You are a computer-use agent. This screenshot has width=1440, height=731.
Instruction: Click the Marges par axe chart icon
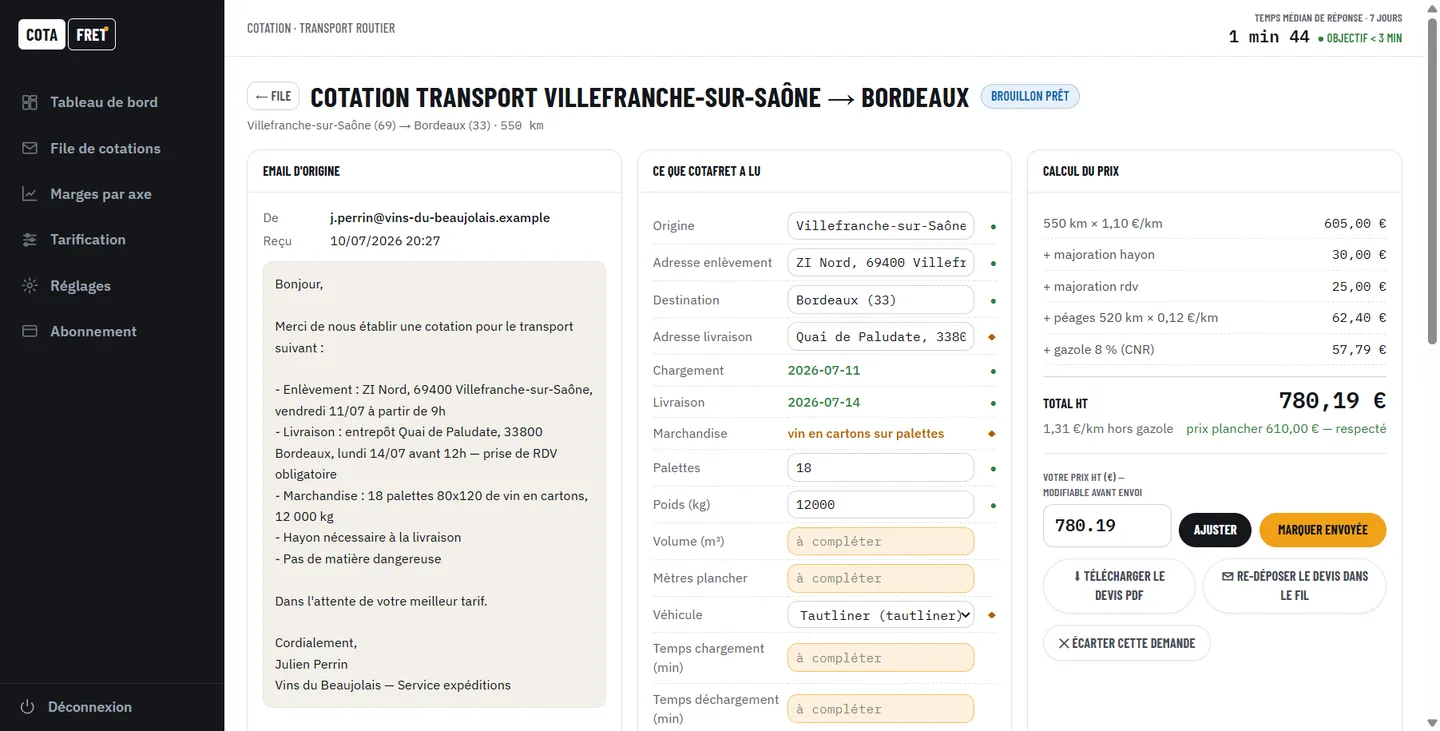click(30, 194)
